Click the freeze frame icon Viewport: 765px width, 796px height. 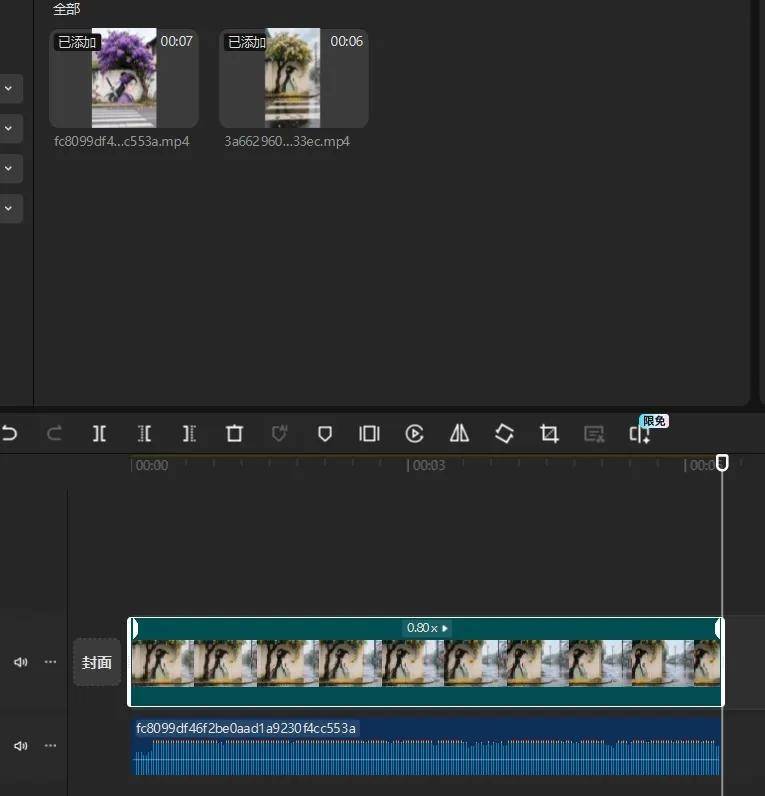point(369,433)
